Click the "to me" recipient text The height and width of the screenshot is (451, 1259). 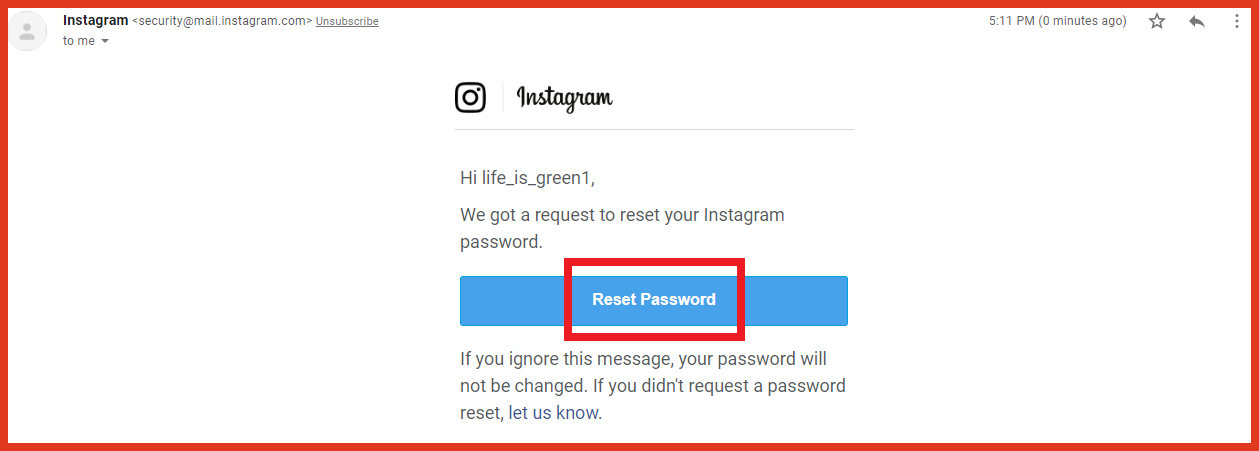coord(79,41)
